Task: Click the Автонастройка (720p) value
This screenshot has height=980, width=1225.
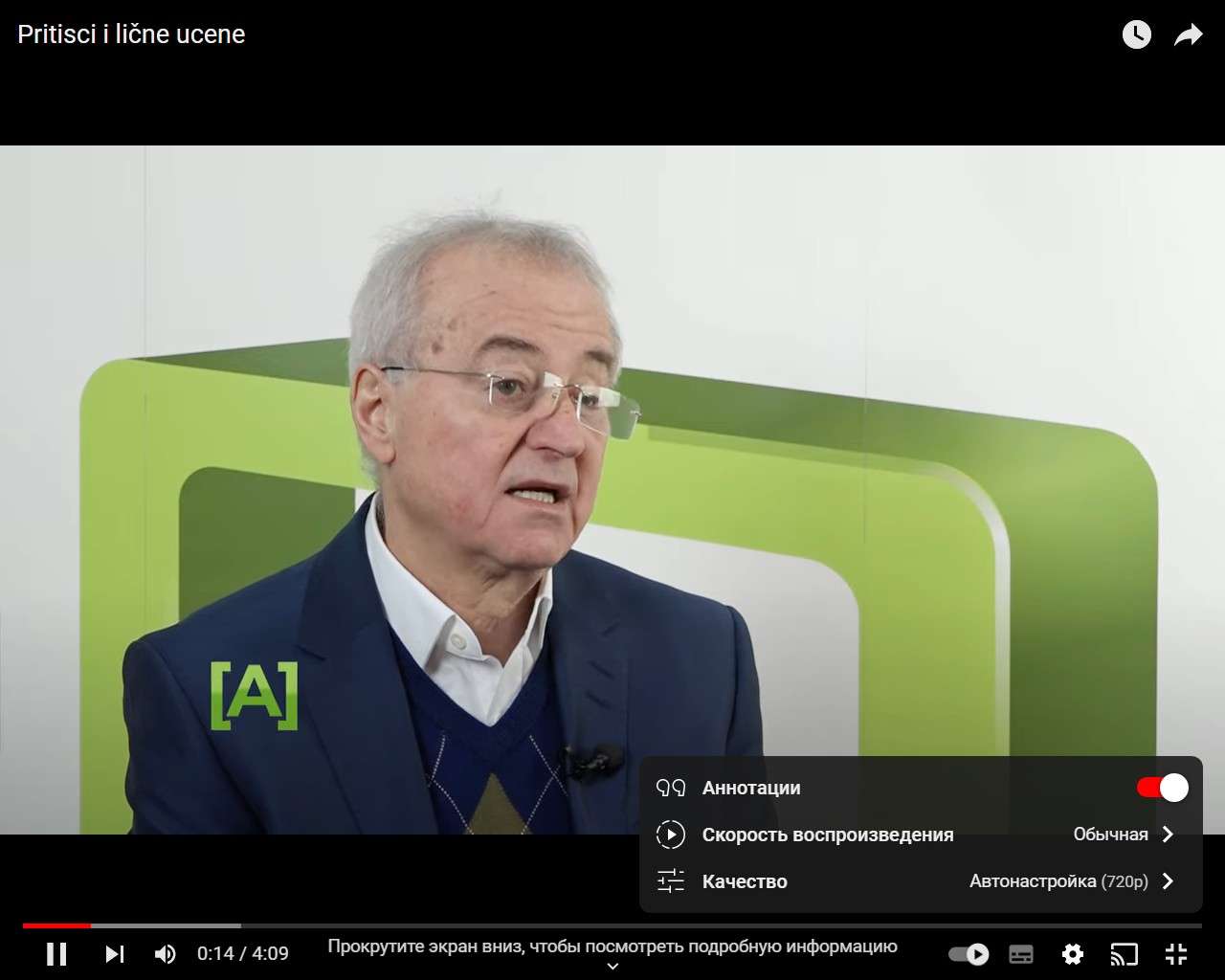Action: tap(1058, 881)
